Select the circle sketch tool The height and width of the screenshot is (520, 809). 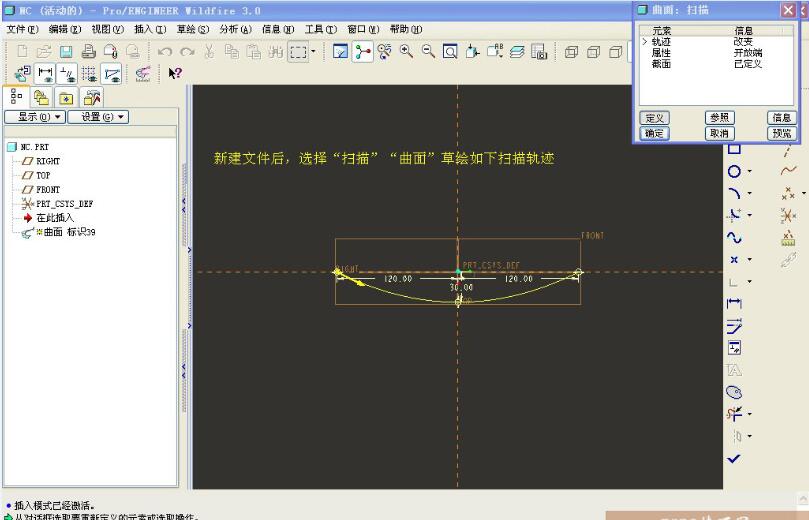pyautogui.click(x=734, y=172)
